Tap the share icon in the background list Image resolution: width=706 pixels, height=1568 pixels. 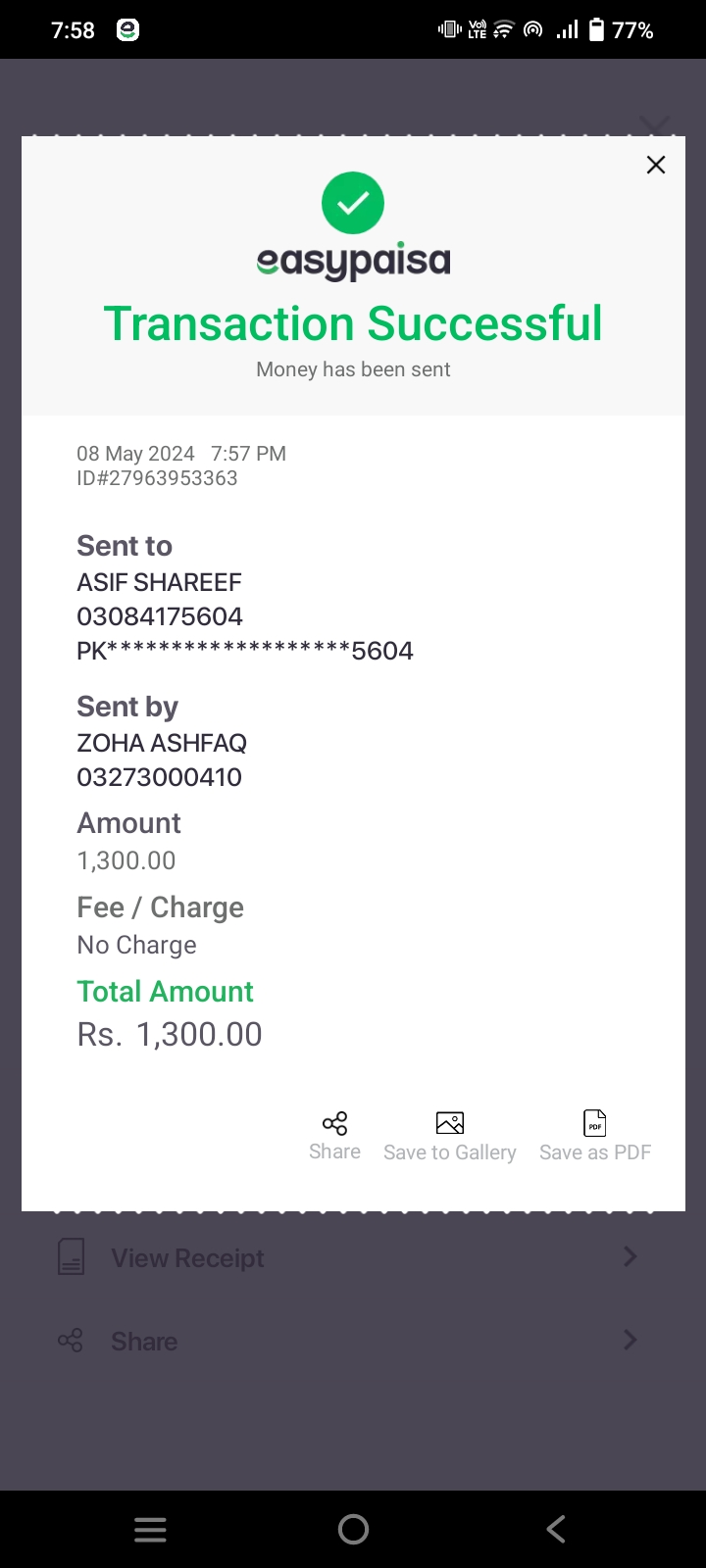[x=71, y=1340]
